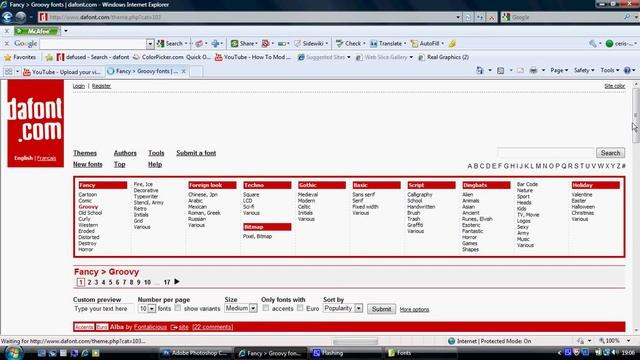Click the Help question mark icon
Screen dimensions: 640x360
pos(627,70)
